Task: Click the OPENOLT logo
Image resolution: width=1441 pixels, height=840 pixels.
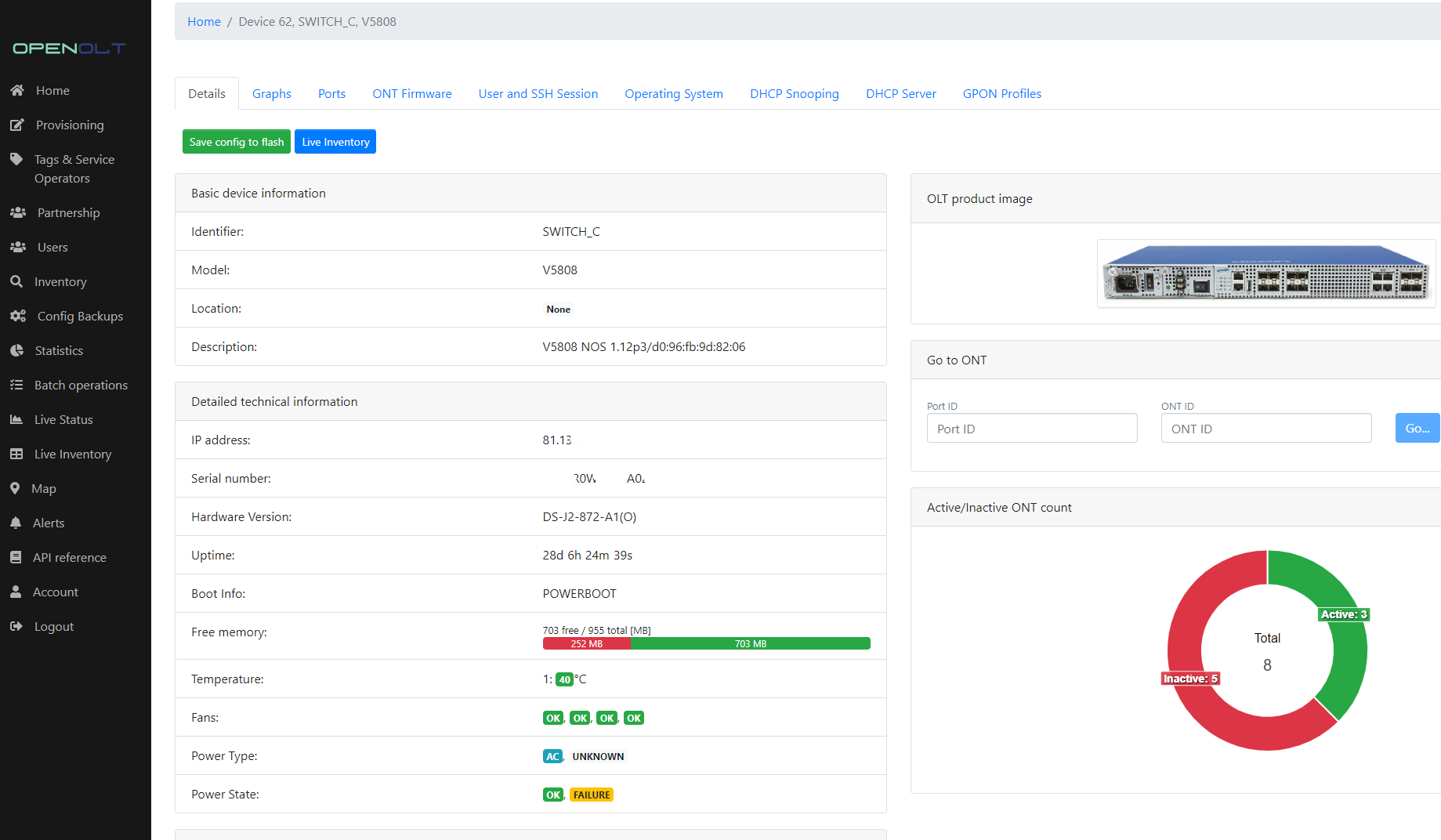Action: [x=69, y=49]
